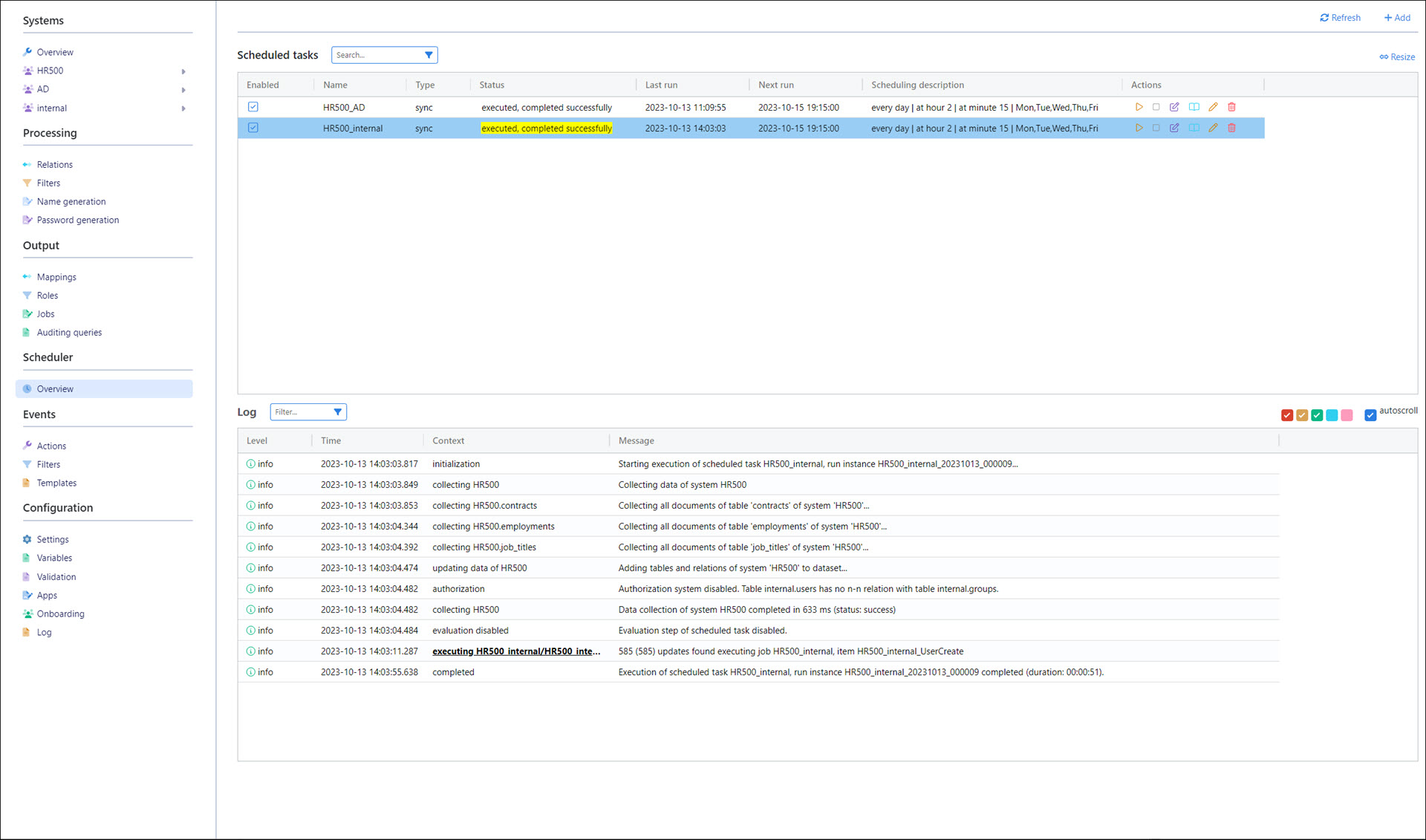The width and height of the screenshot is (1426, 840).
Task: Open the executing HR500_internal context link
Action: pos(515,651)
